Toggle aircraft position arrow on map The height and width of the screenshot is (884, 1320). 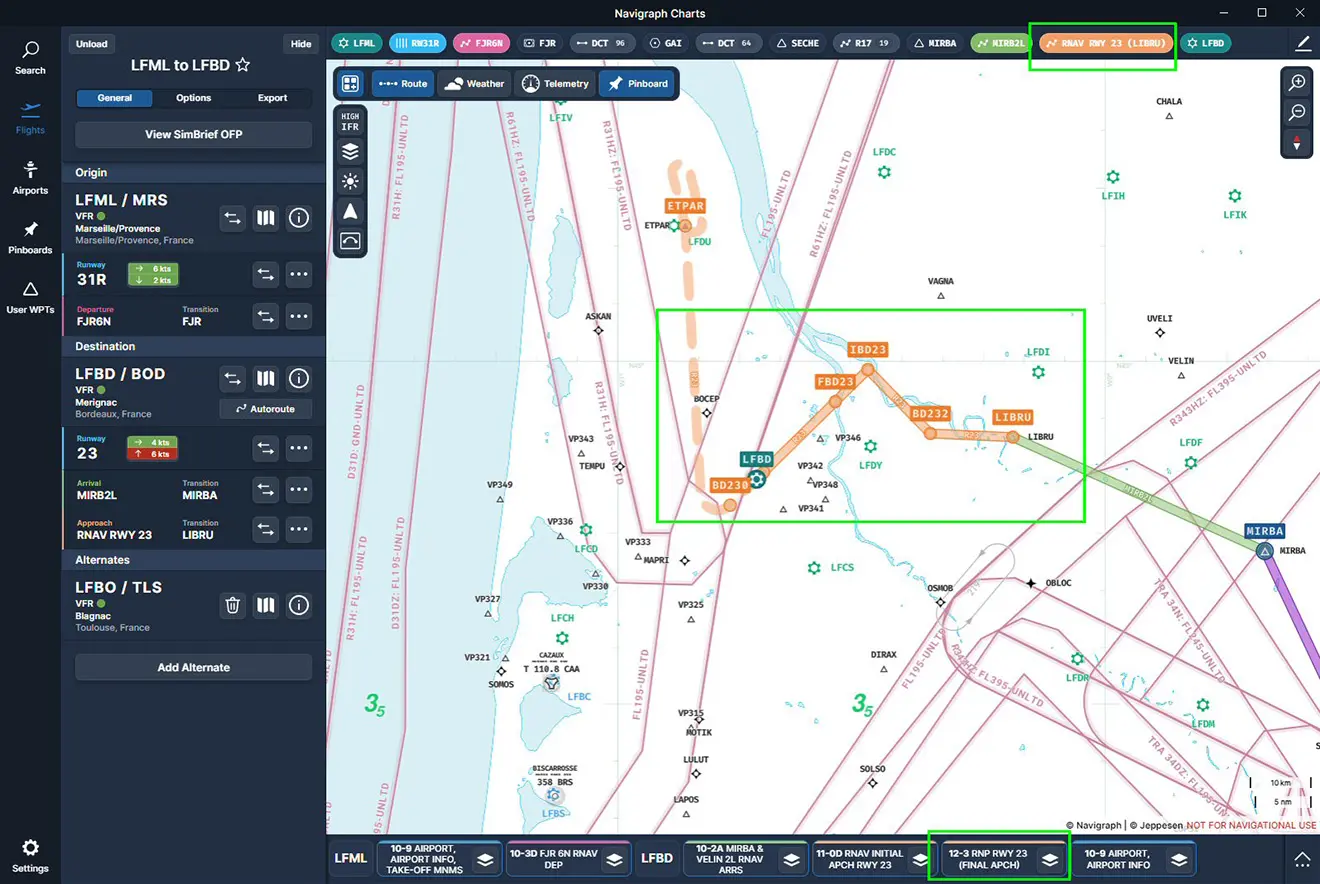(350, 210)
